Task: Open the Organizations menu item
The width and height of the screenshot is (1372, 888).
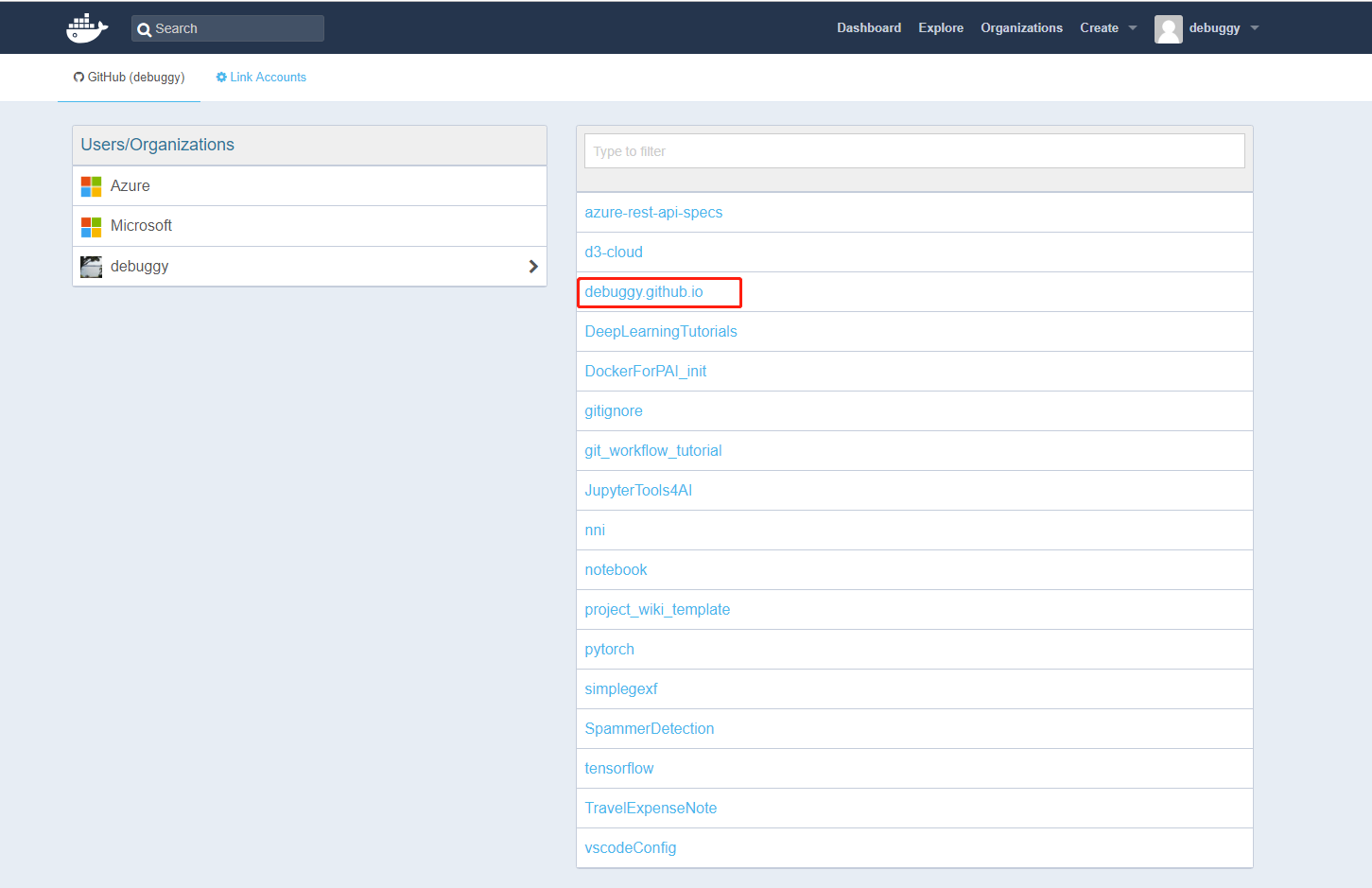Action: click(1021, 28)
